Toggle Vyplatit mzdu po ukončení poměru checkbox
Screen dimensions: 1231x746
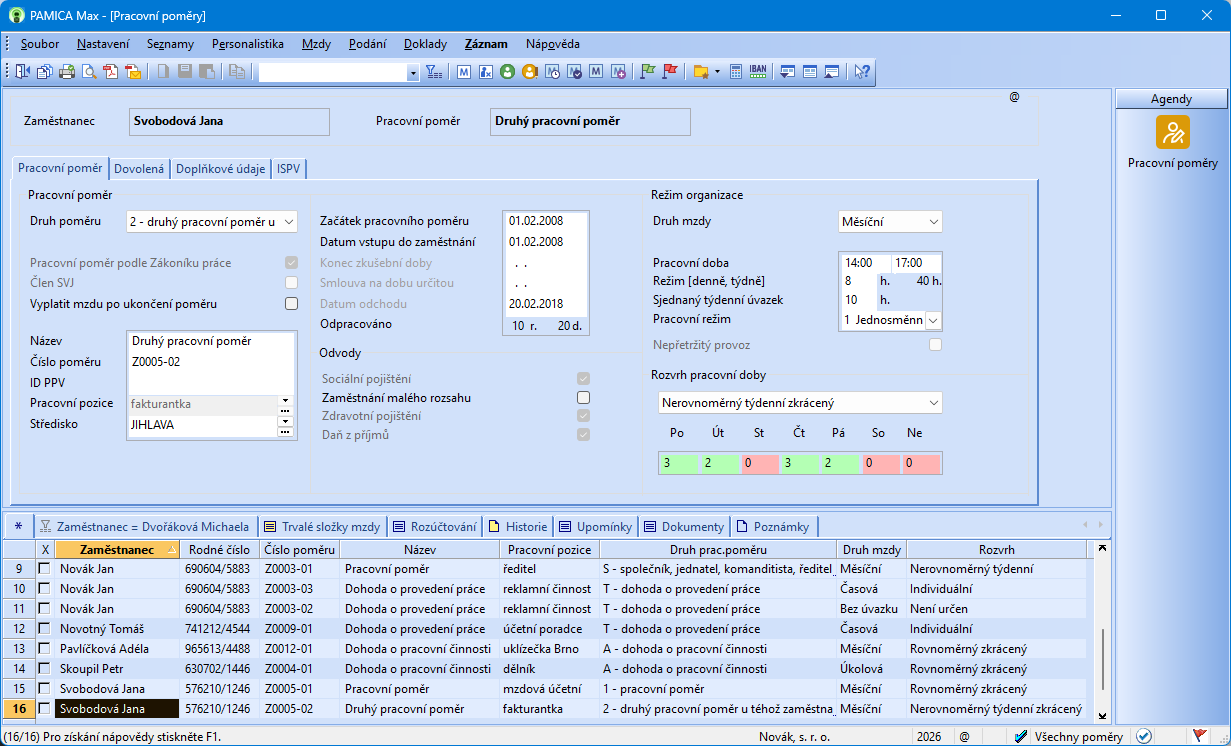coord(291,304)
